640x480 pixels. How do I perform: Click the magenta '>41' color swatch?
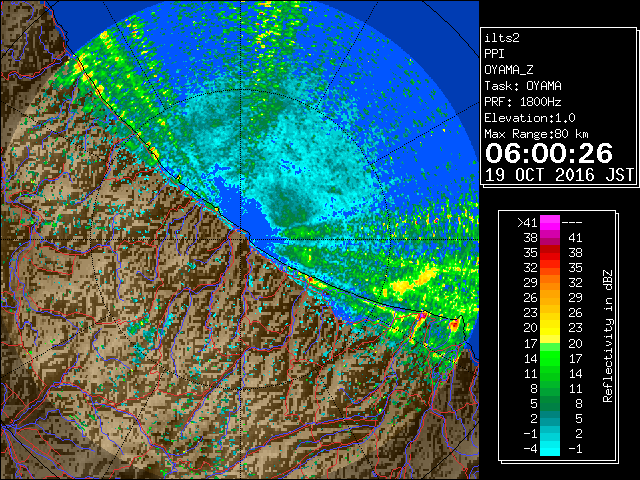(550, 223)
